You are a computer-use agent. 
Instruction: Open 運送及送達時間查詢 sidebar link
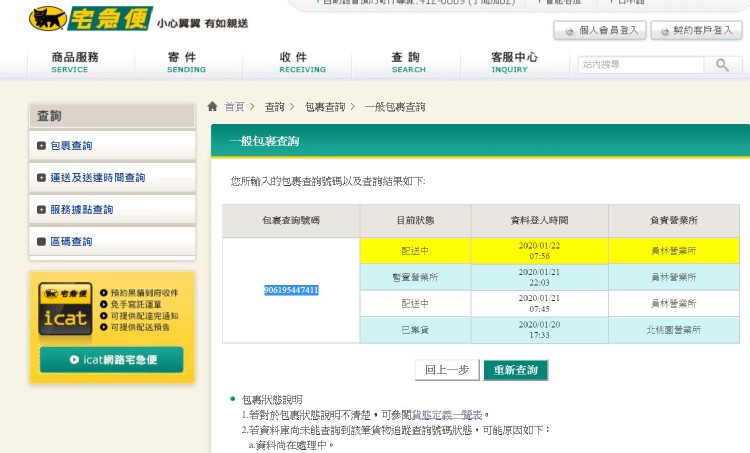98,177
